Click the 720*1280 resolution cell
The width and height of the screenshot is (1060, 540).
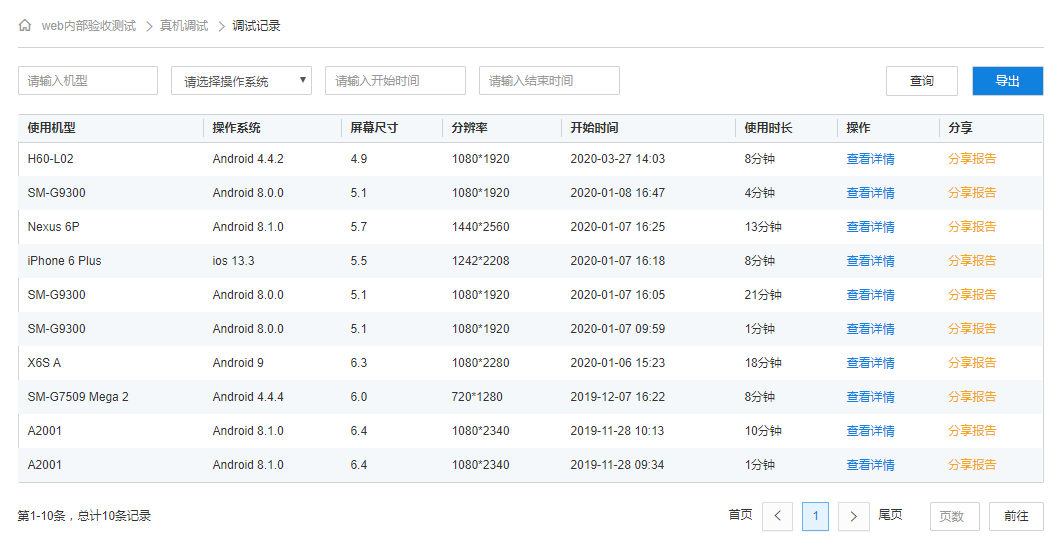tap(477, 397)
